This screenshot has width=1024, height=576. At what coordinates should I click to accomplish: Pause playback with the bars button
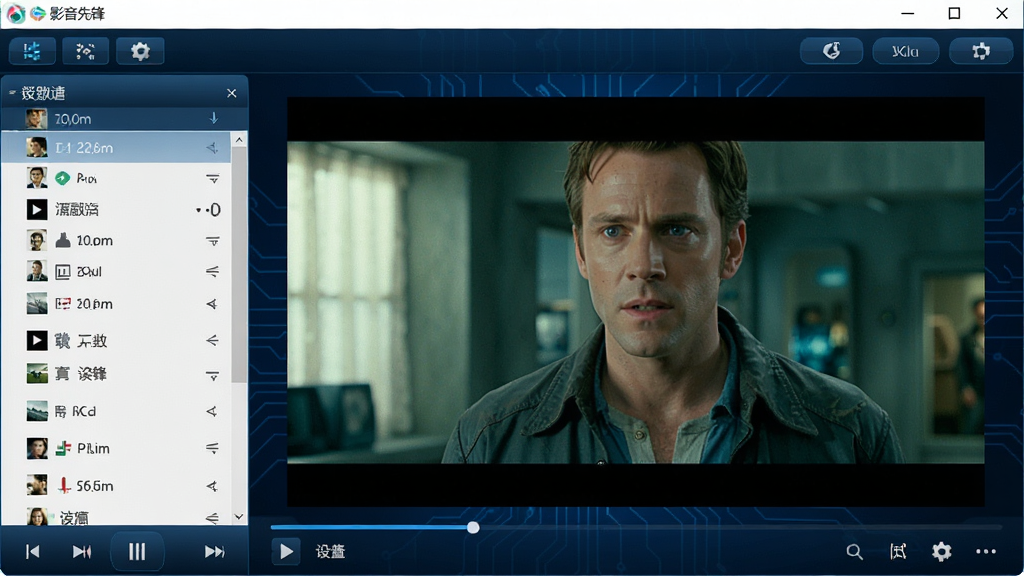point(137,552)
